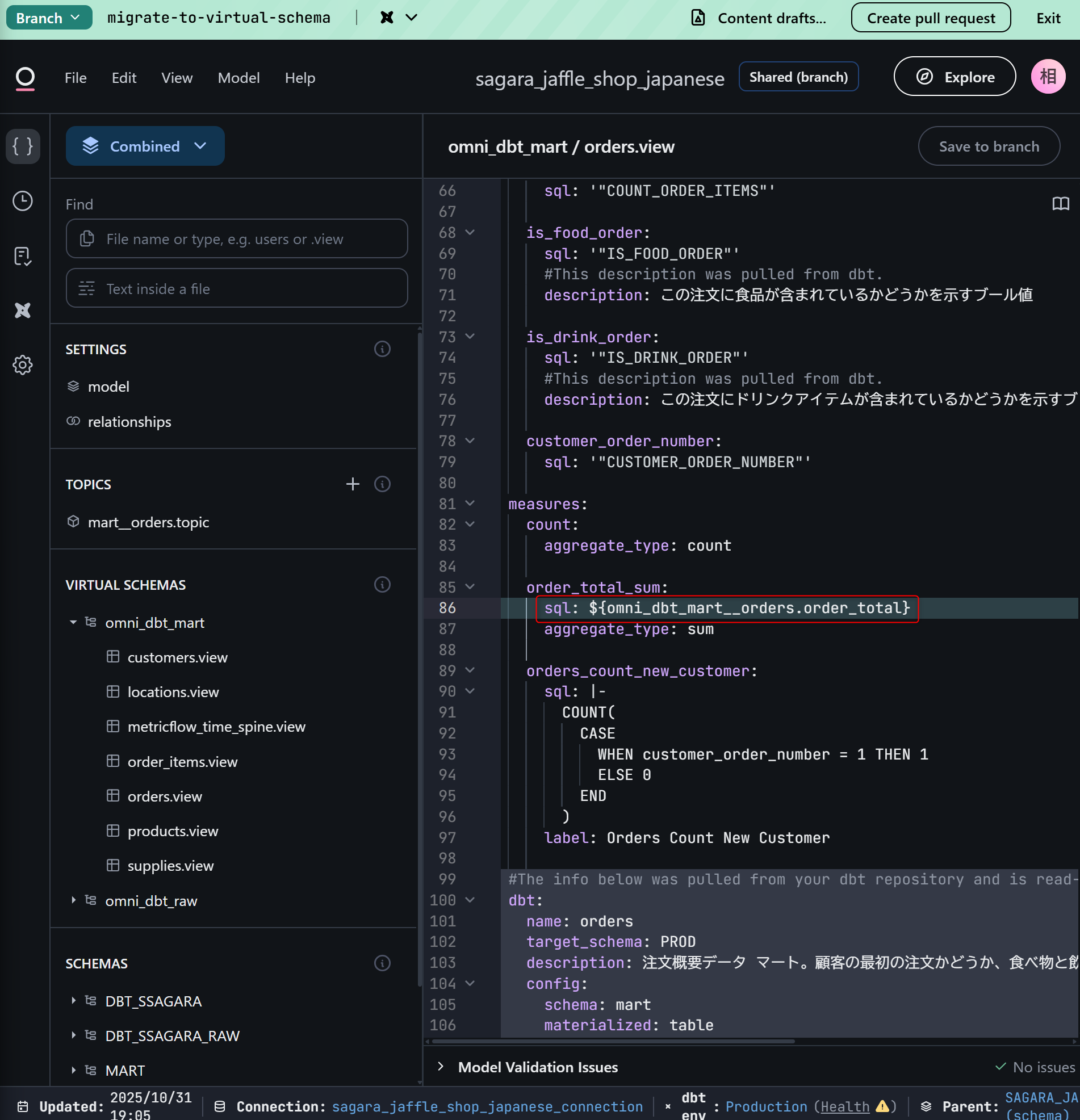Open the Model menu
The height and width of the screenshot is (1120, 1080).
click(238, 78)
